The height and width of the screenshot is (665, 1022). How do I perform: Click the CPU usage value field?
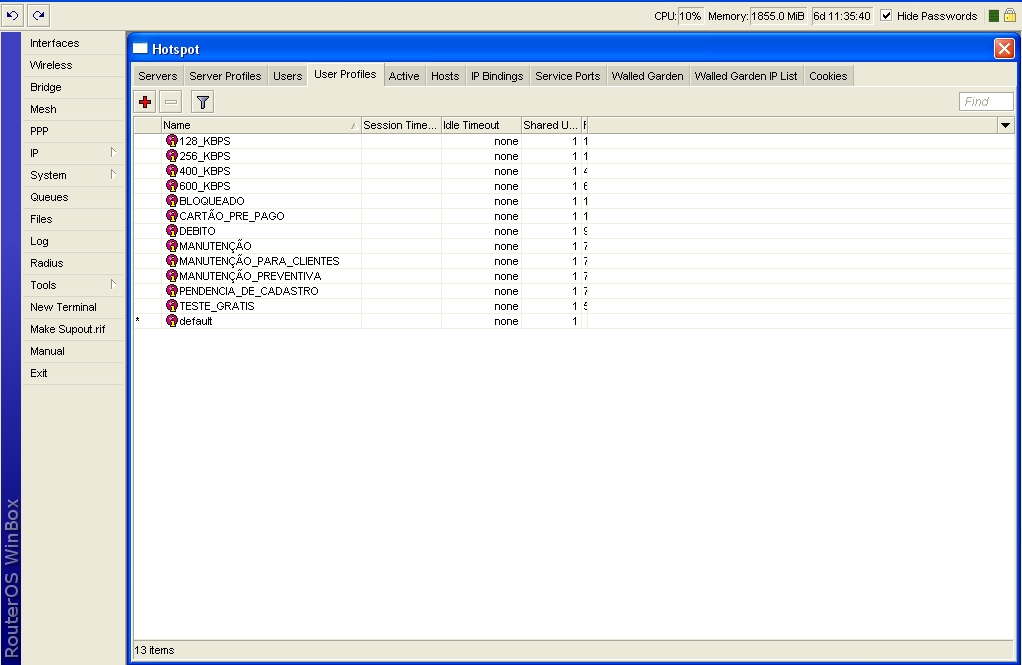690,16
